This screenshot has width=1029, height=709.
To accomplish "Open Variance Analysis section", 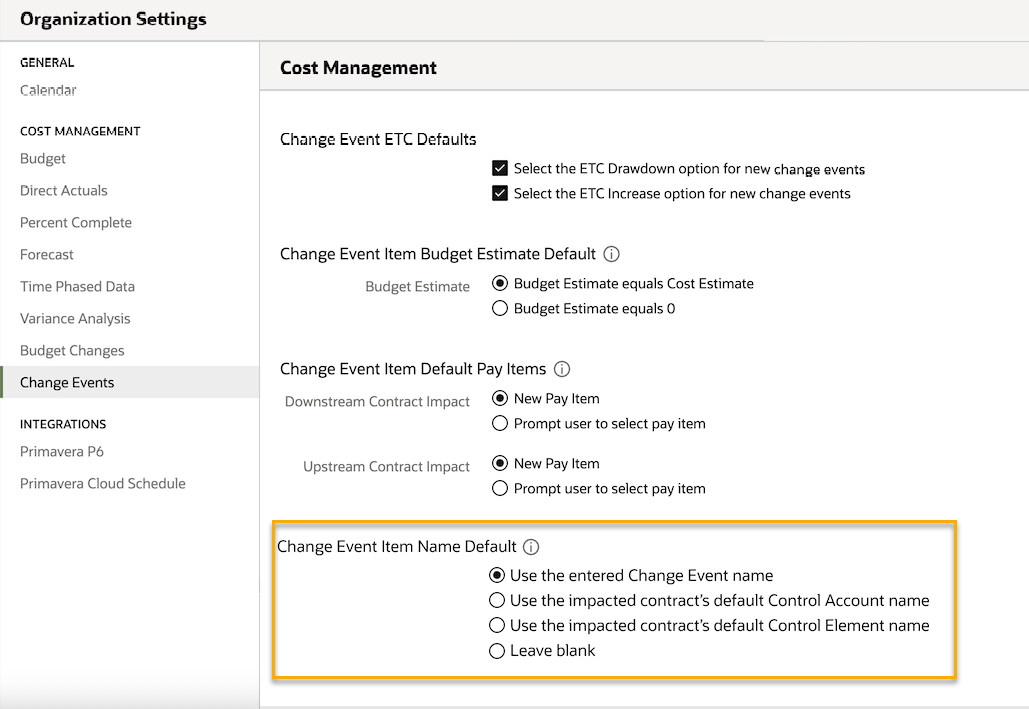I will tap(75, 318).
